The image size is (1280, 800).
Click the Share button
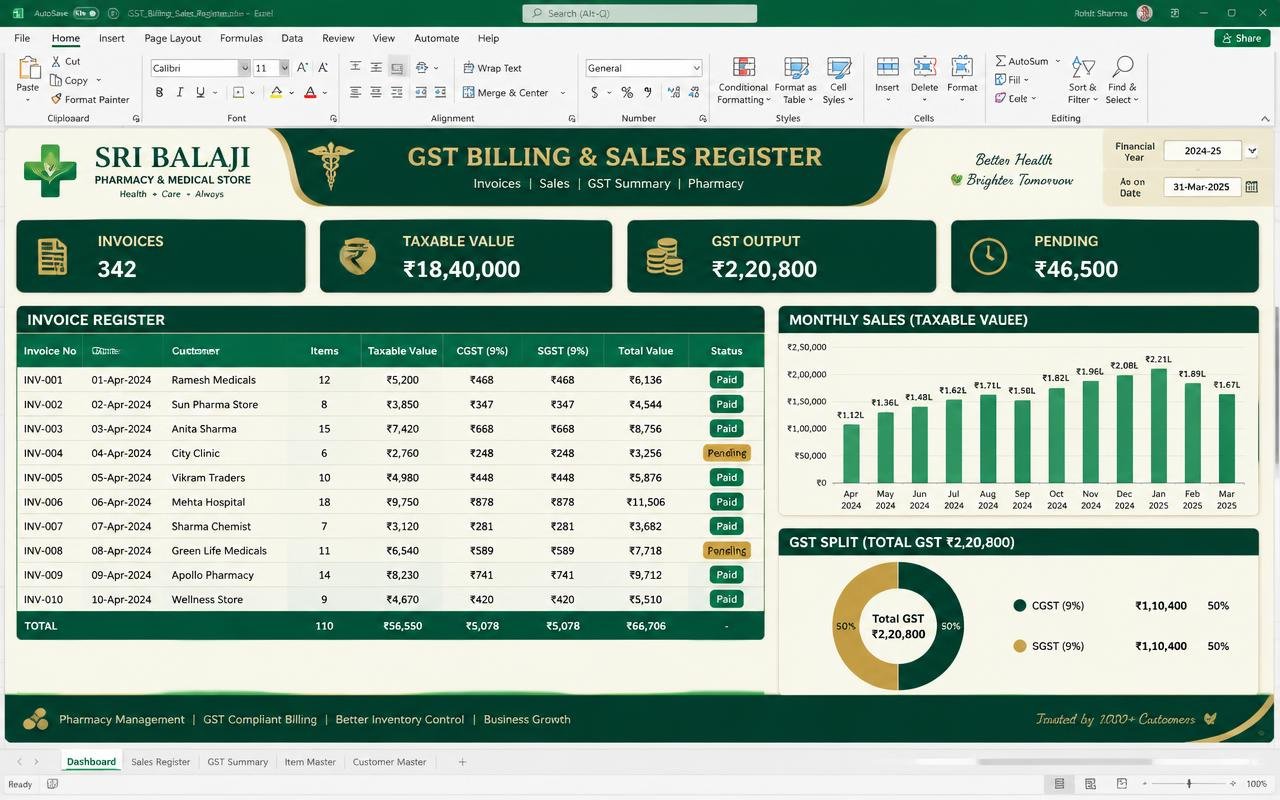(x=1242, y=38)
